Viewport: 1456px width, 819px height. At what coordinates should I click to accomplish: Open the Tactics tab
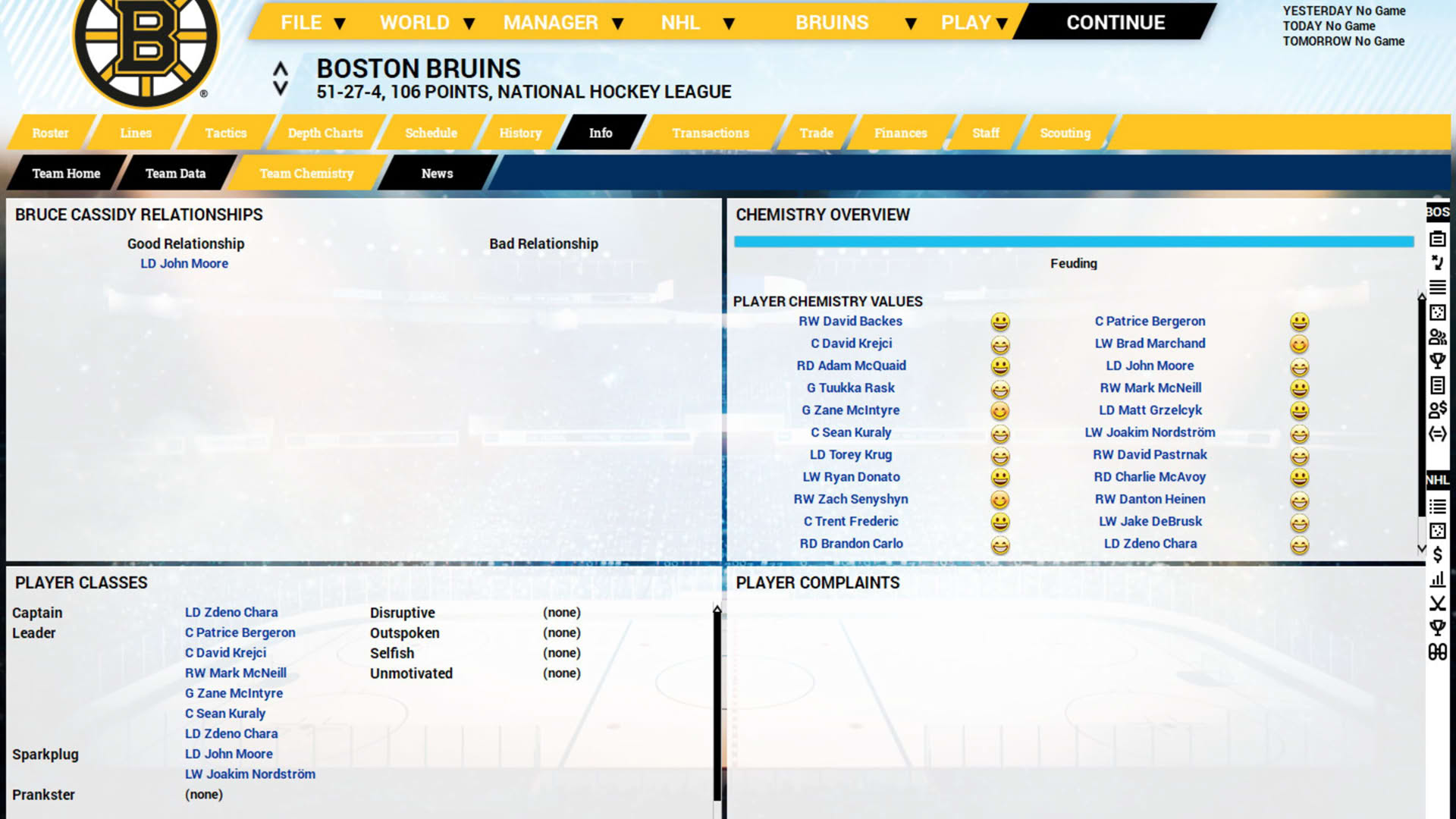[226, 133]
